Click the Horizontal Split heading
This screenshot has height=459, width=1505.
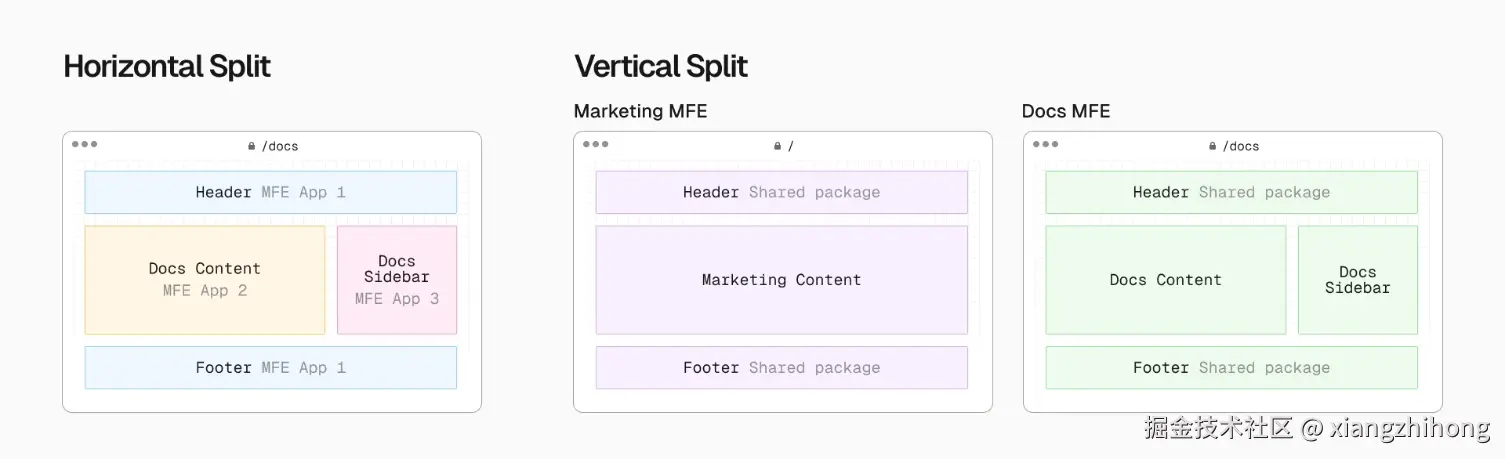tap(167, 67)
